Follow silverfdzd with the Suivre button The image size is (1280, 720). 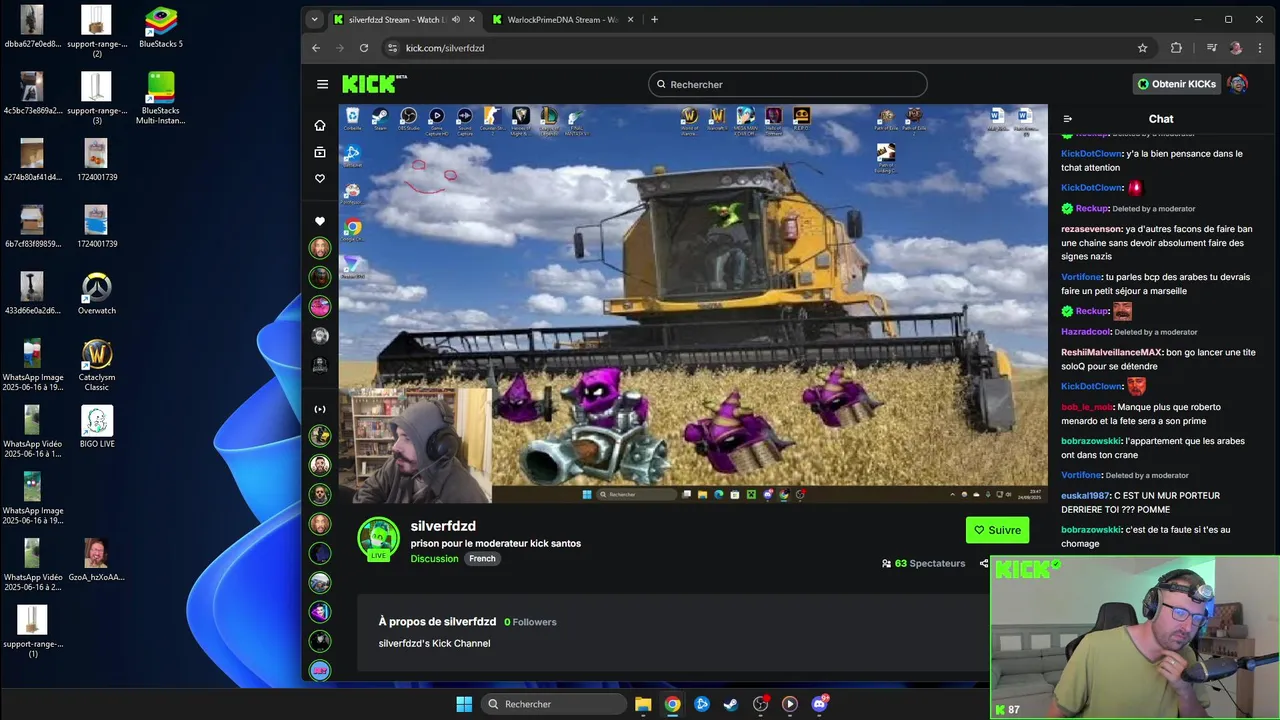(x=997, y=530)
